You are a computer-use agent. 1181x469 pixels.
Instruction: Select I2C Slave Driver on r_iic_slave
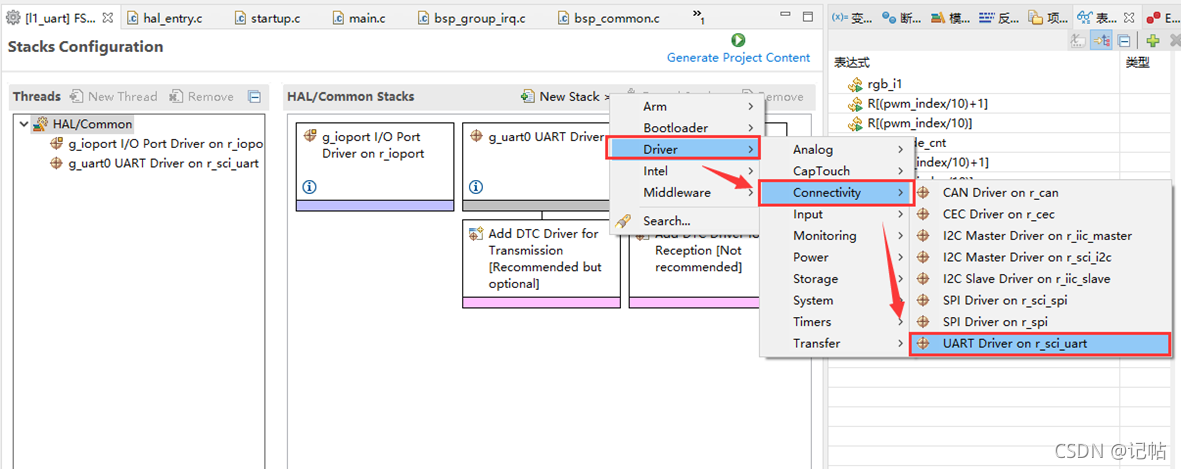(1041, 279)
